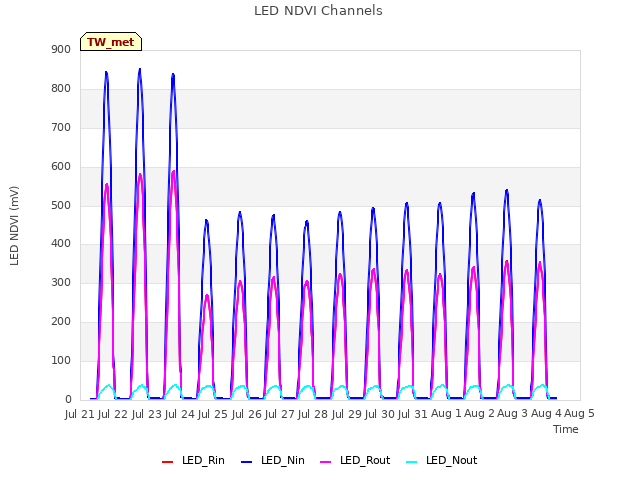Click the Jul 24 x-axis tick label
Image resolution: width=640 pixels, height=480 pixels.
pos(180,414)
